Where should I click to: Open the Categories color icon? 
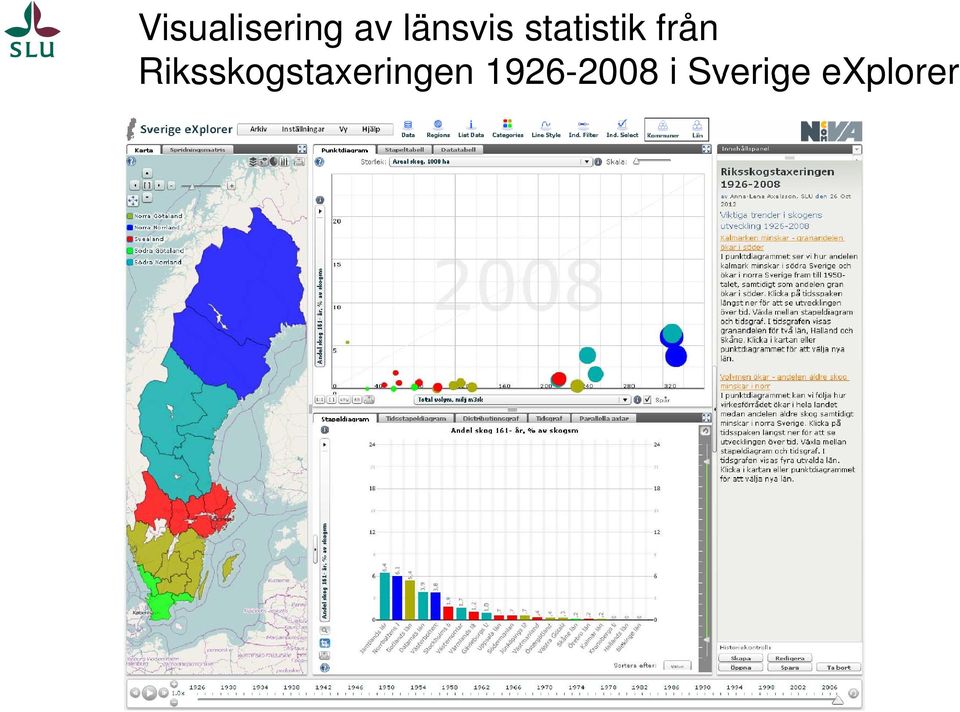[508, 129]
